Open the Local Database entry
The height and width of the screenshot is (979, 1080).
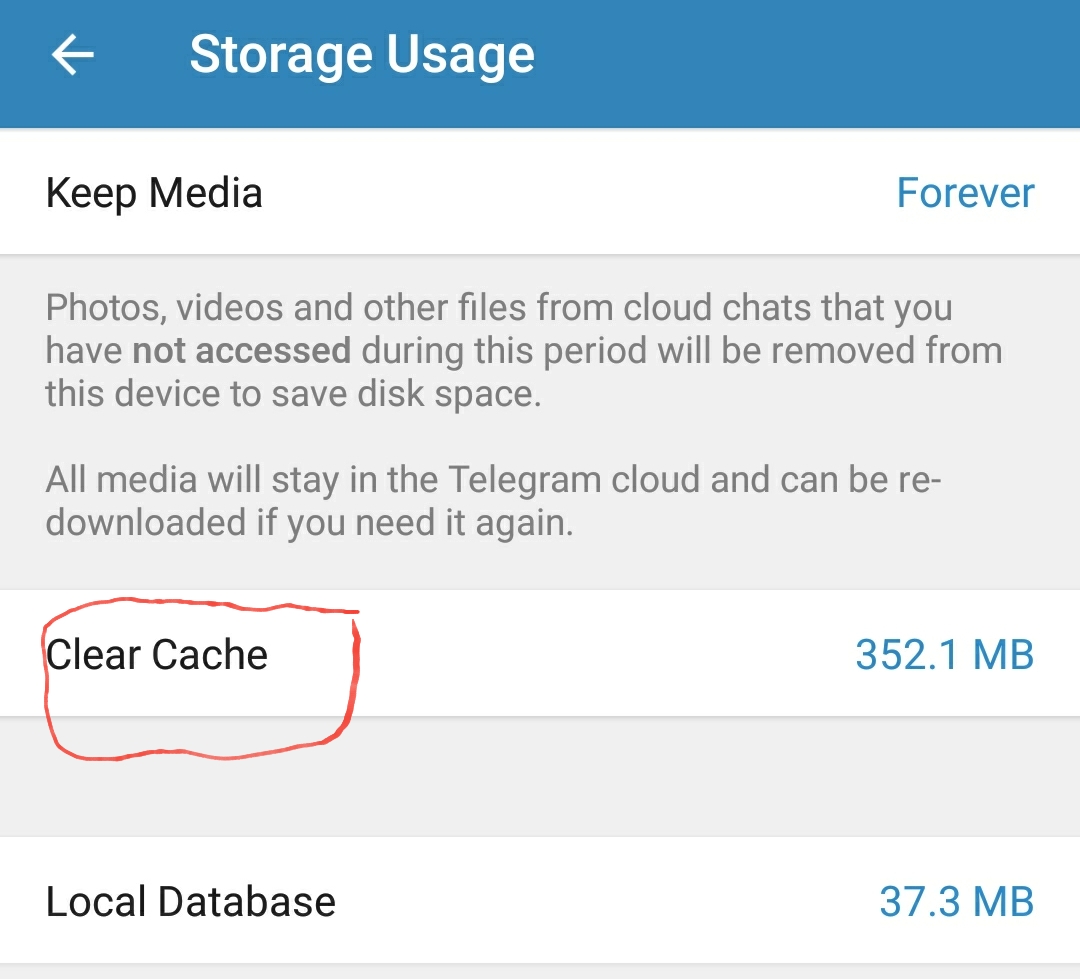tap(540, 901)
